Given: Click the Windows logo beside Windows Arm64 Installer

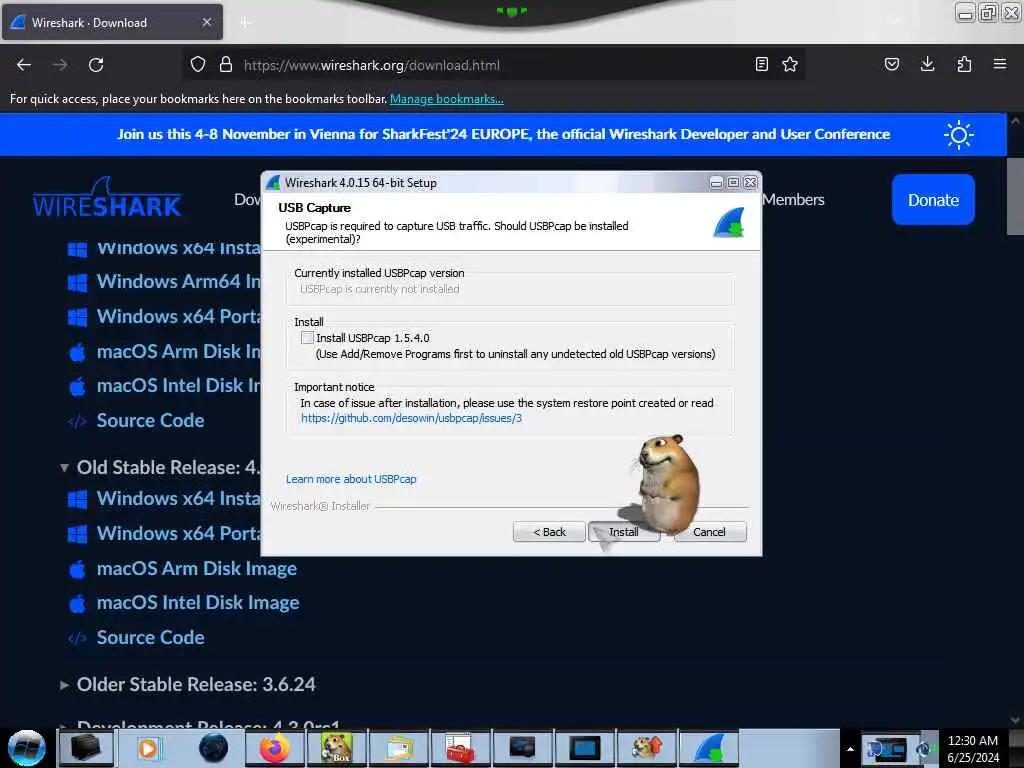Looking at the screenshot, I should [x=77, y=283].
